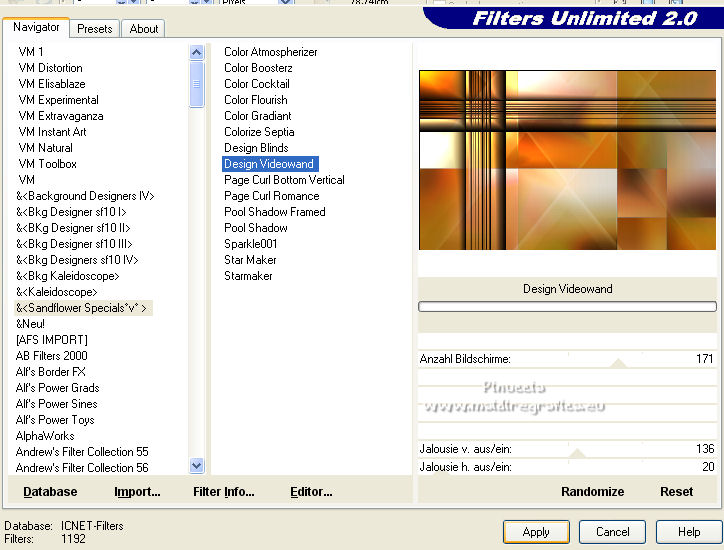The height and width of the screenshot is (550, 724).
Task: Select AB Filters 2000 category
Action: tap(51, 356)
